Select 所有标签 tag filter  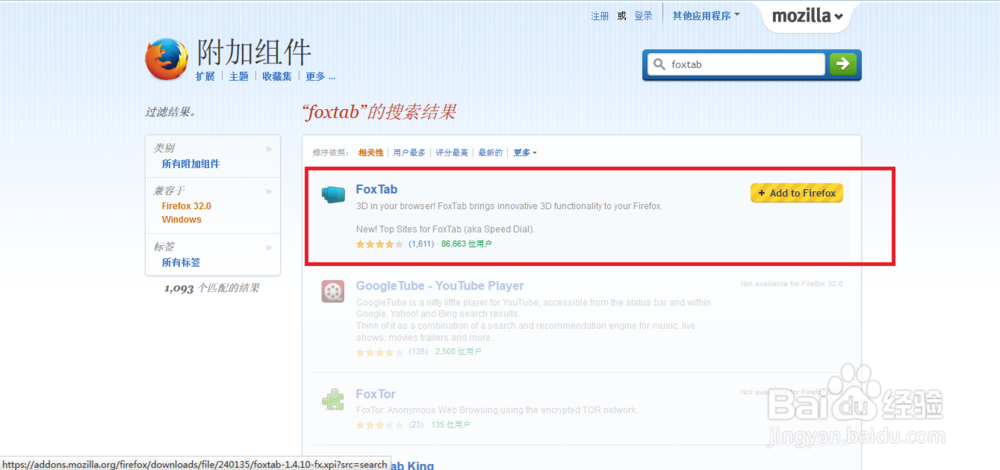point(181,262)
